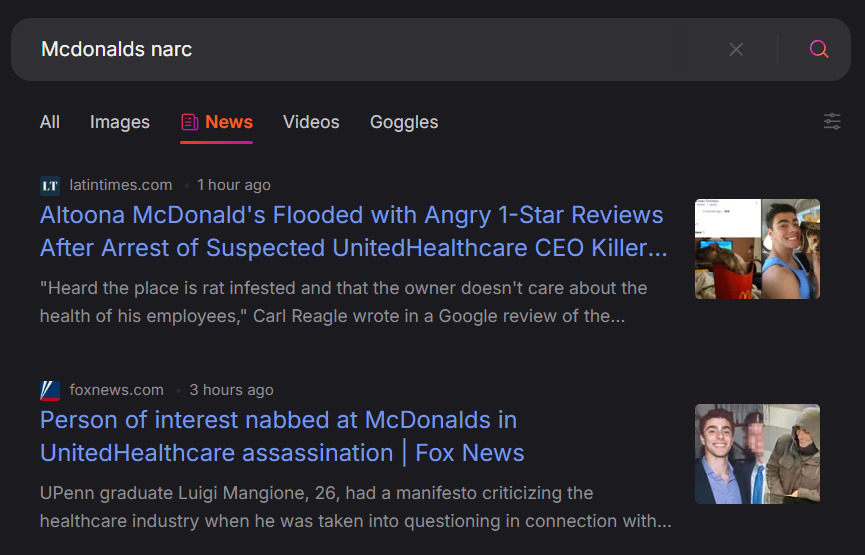Open the search filter settings icon
The width and height of the screenshot is (865, 555).
[832, 121]
